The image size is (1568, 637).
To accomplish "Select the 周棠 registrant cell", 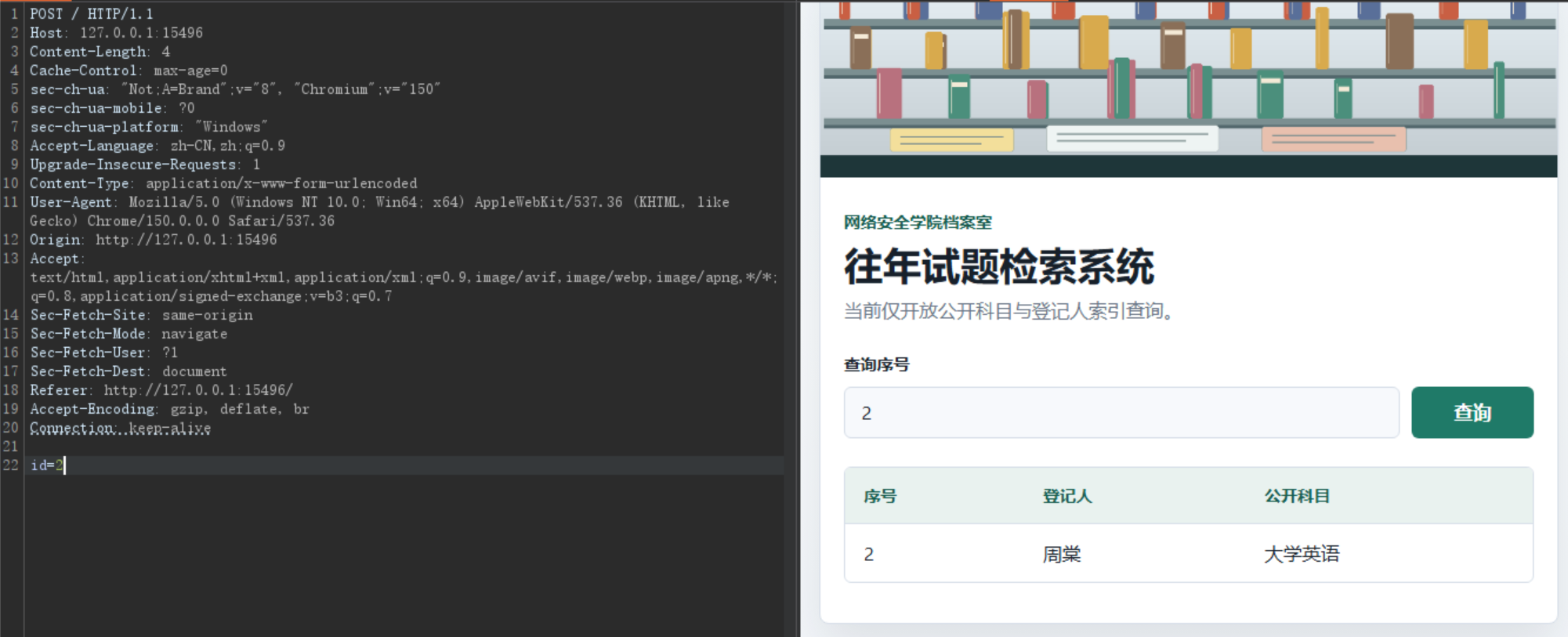I will (x=1062, y=554).
